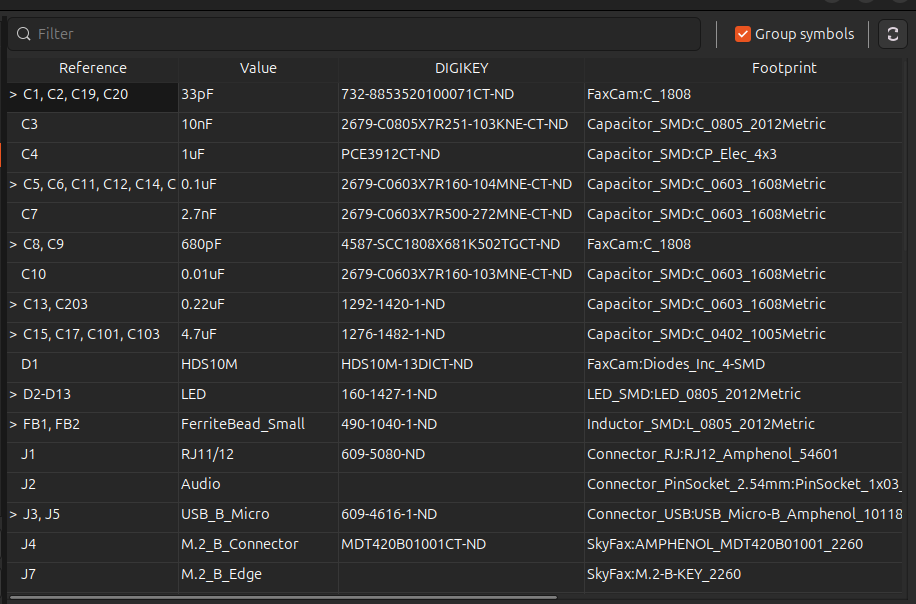Select the FaxCam:Diodes_Inc_4-SMD footprint cell

tap(744, 365)
